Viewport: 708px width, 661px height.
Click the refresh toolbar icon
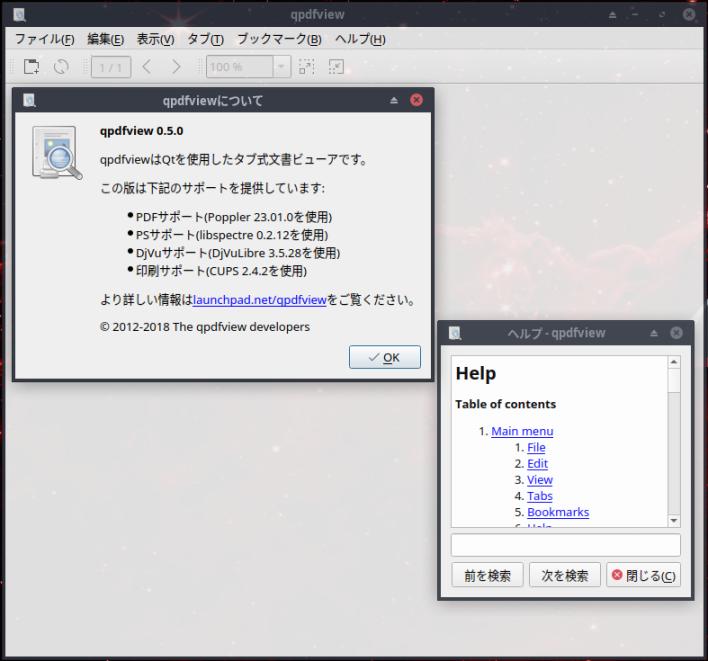coord(61,67)
